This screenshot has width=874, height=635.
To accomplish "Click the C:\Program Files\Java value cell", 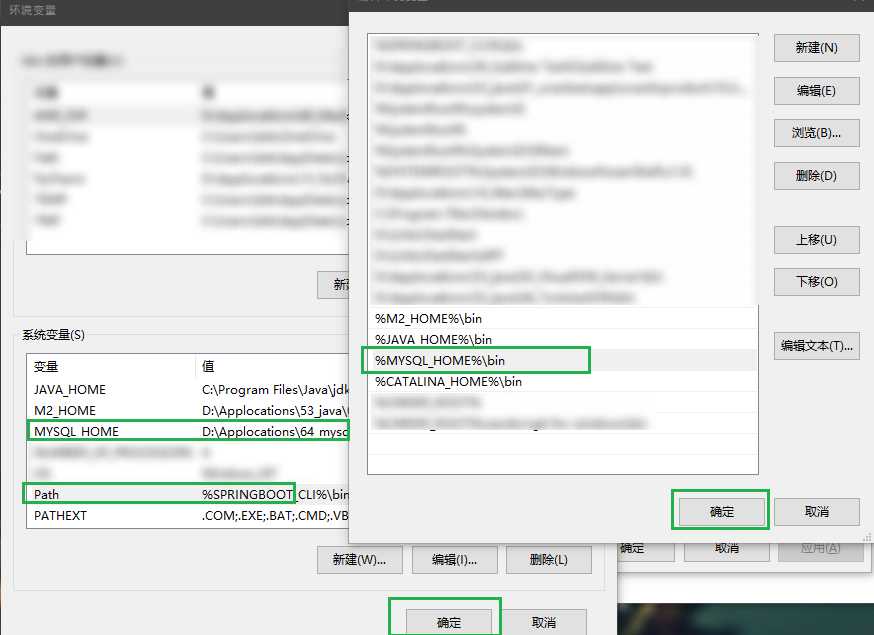I will tap(275, 390).
